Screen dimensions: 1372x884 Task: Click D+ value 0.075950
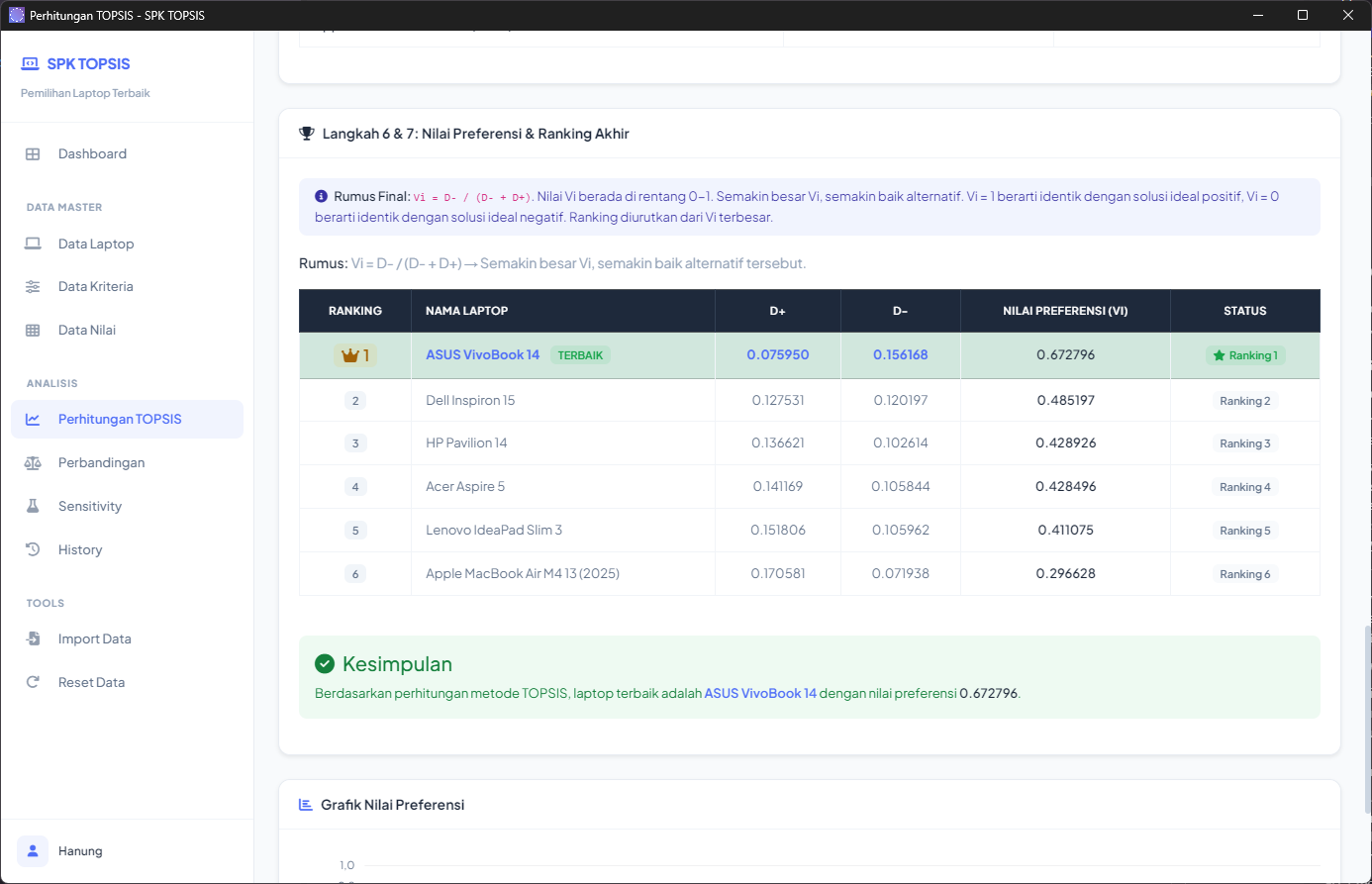[x=778, y=354]
